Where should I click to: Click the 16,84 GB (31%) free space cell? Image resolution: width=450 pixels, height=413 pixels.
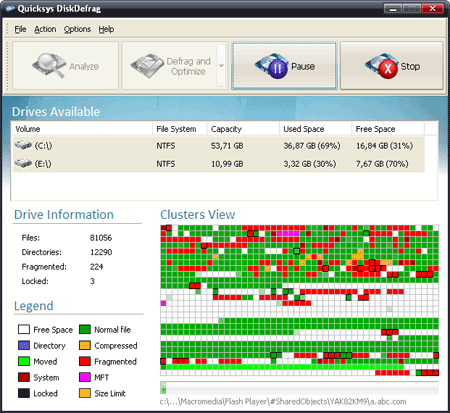click(x=384, y=146)
